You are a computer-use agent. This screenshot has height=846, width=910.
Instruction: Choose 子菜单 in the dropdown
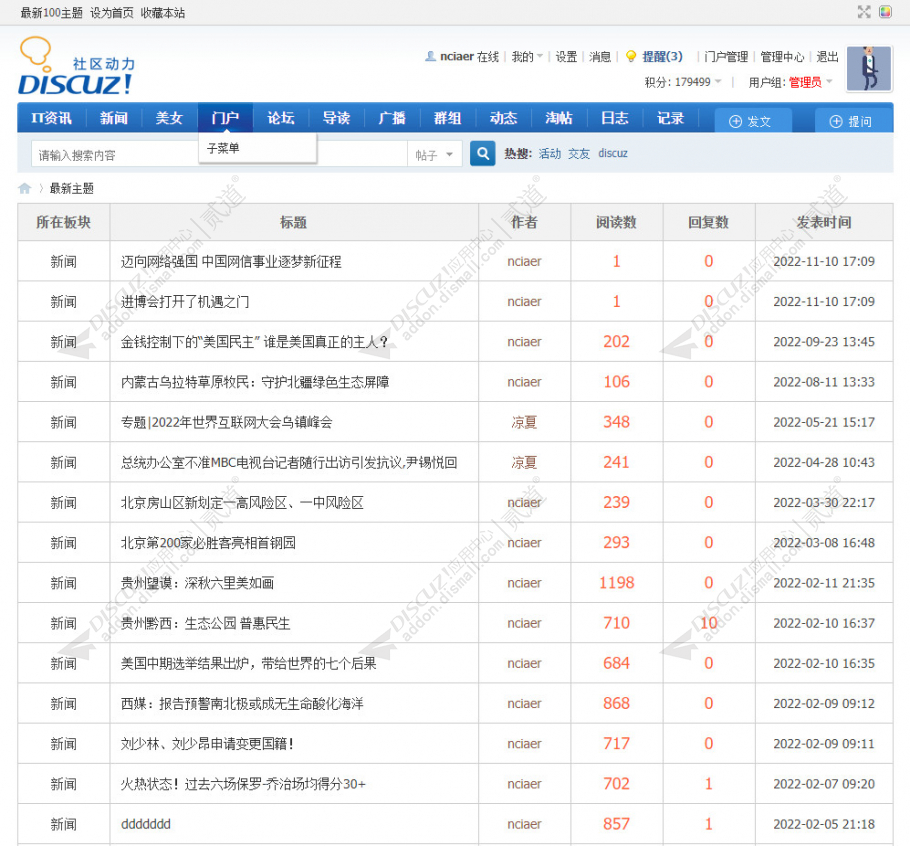pos(258,148)
